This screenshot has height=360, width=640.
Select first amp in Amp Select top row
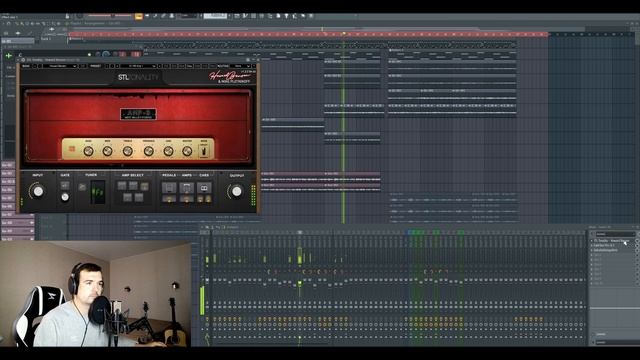(x=122, y=186)
